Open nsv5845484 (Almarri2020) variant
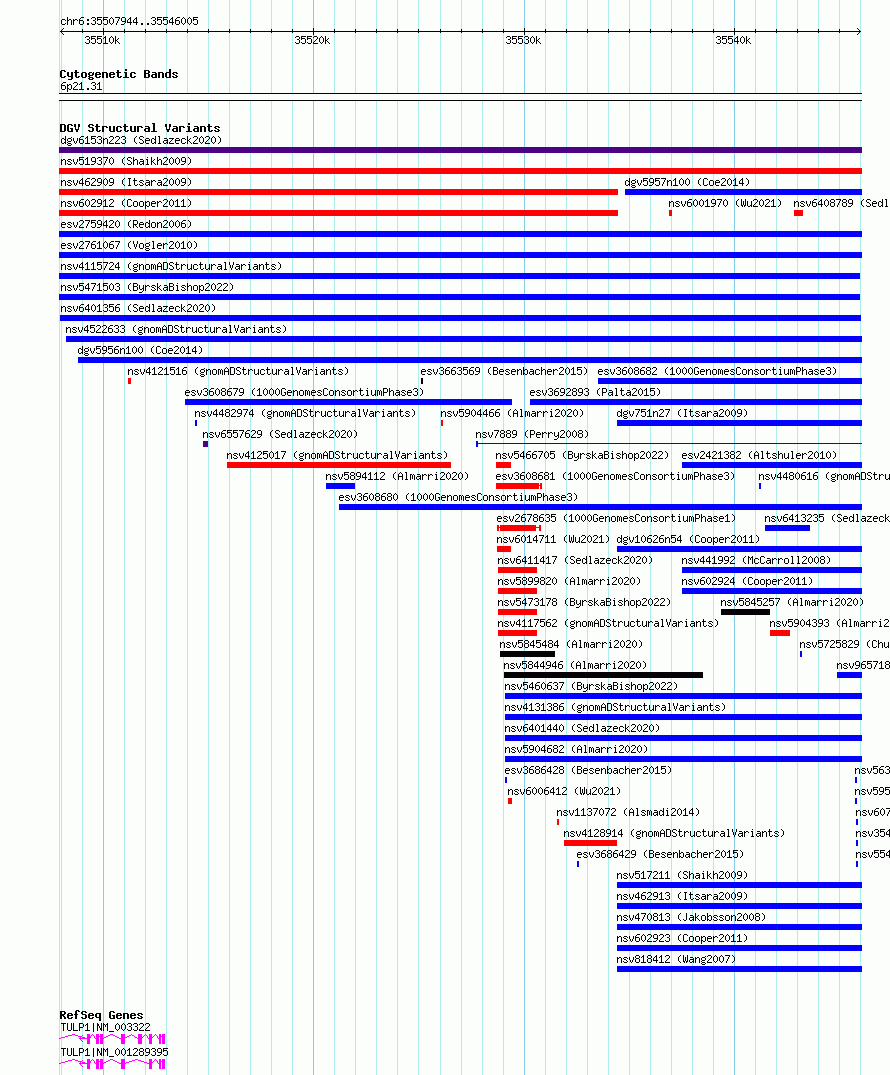 click(571, 644)
